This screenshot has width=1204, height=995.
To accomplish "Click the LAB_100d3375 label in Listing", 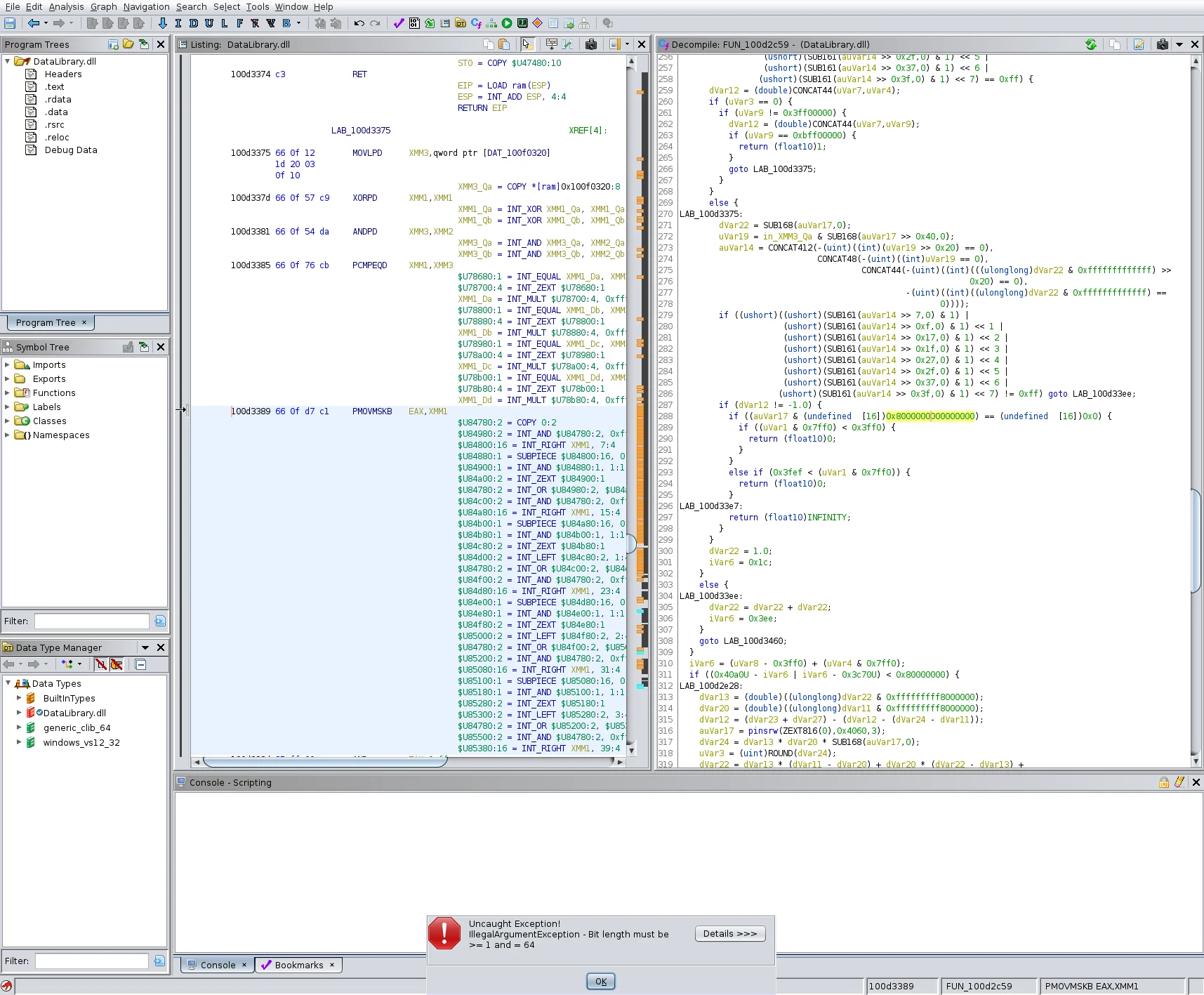I will (361, 131).
